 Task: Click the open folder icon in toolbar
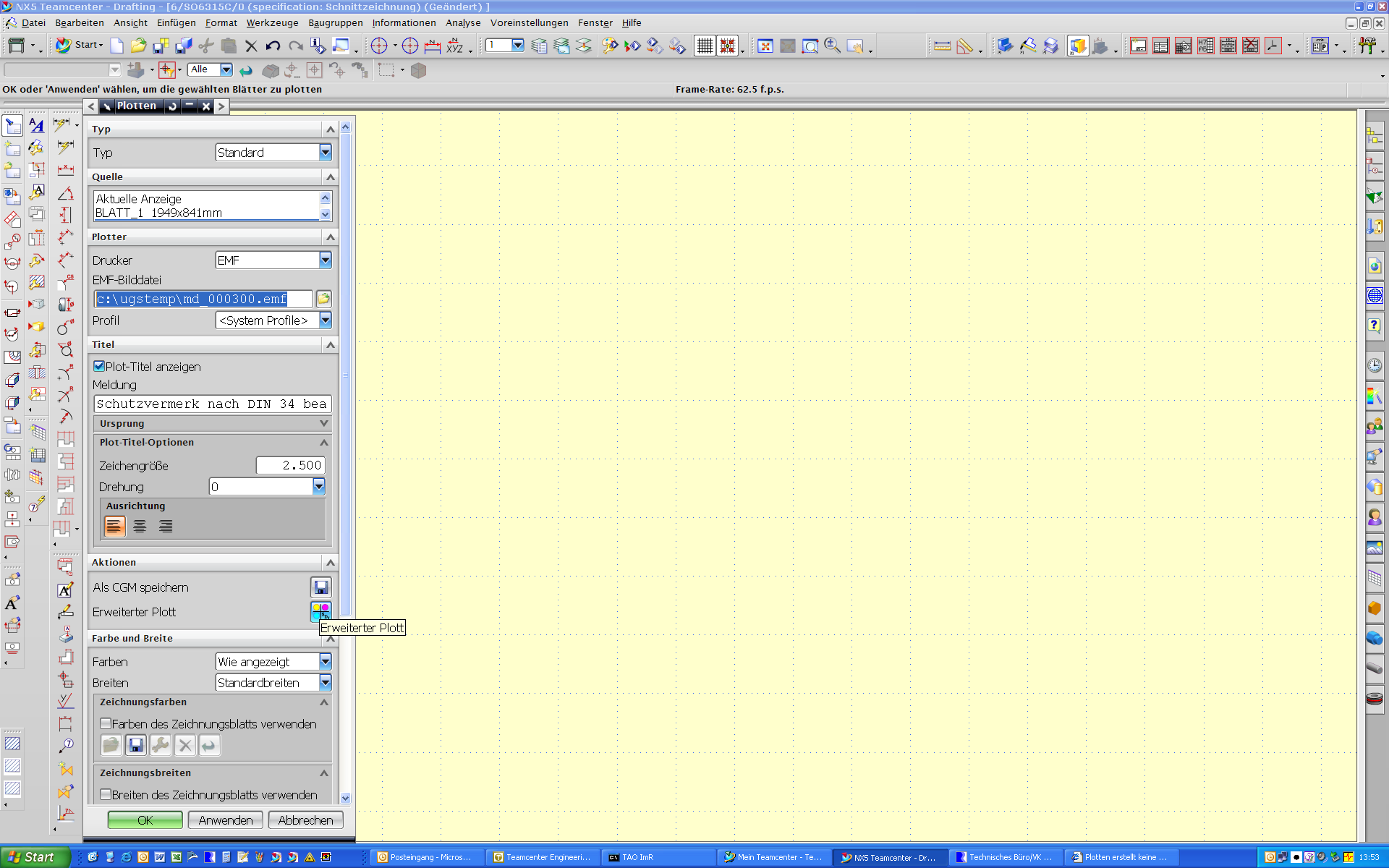coord(138,46)
